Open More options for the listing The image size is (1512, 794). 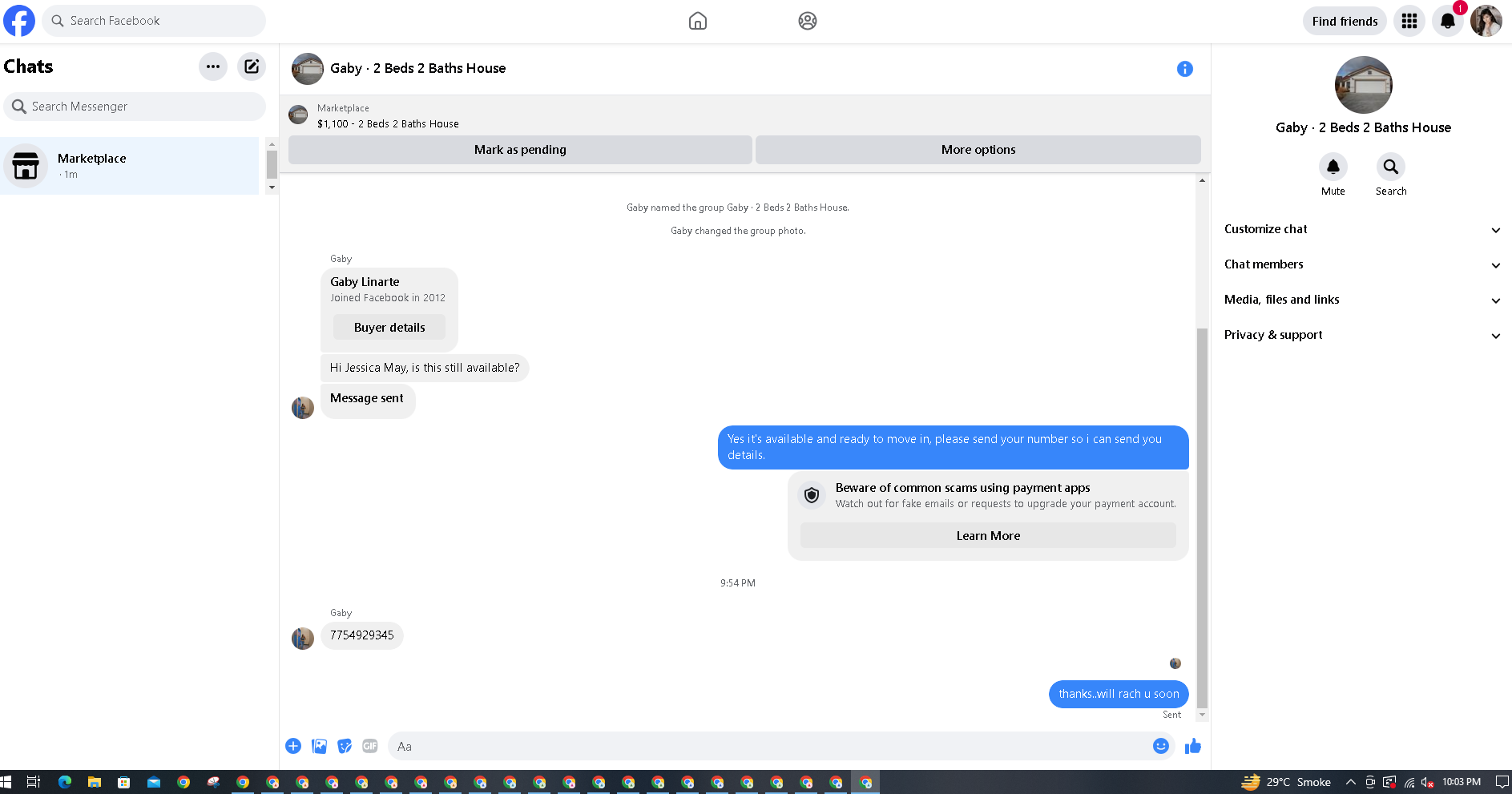click(978, 150)
